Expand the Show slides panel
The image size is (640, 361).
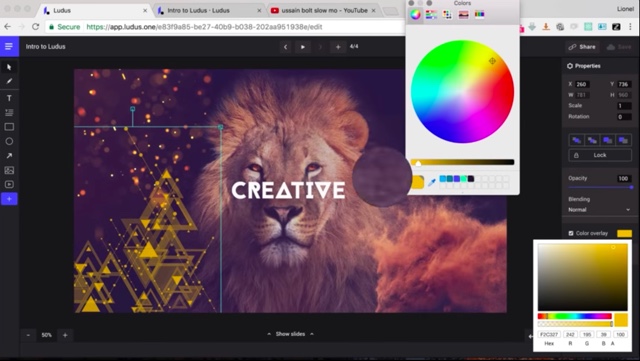point(290,334)
